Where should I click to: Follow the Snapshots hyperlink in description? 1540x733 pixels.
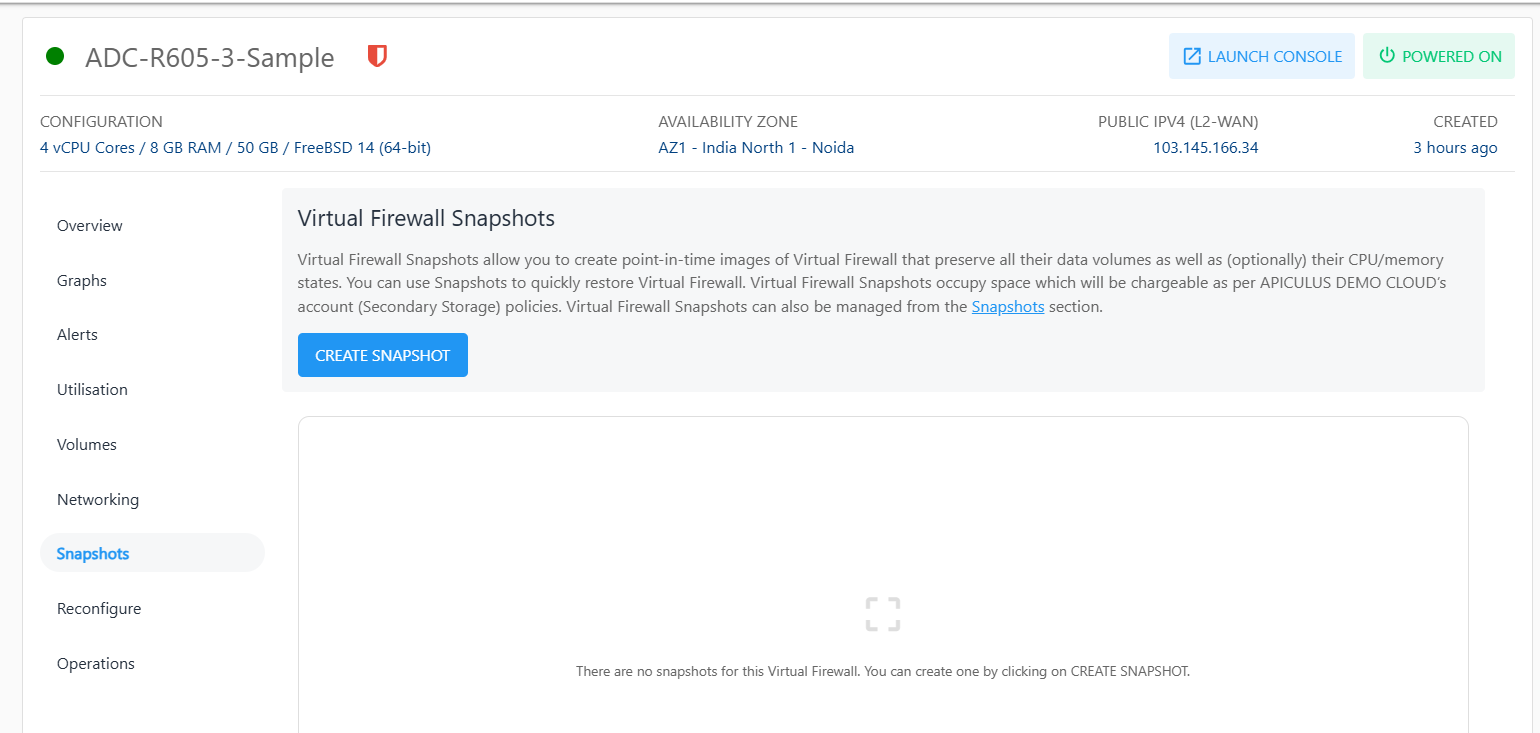pos(1007,307)
